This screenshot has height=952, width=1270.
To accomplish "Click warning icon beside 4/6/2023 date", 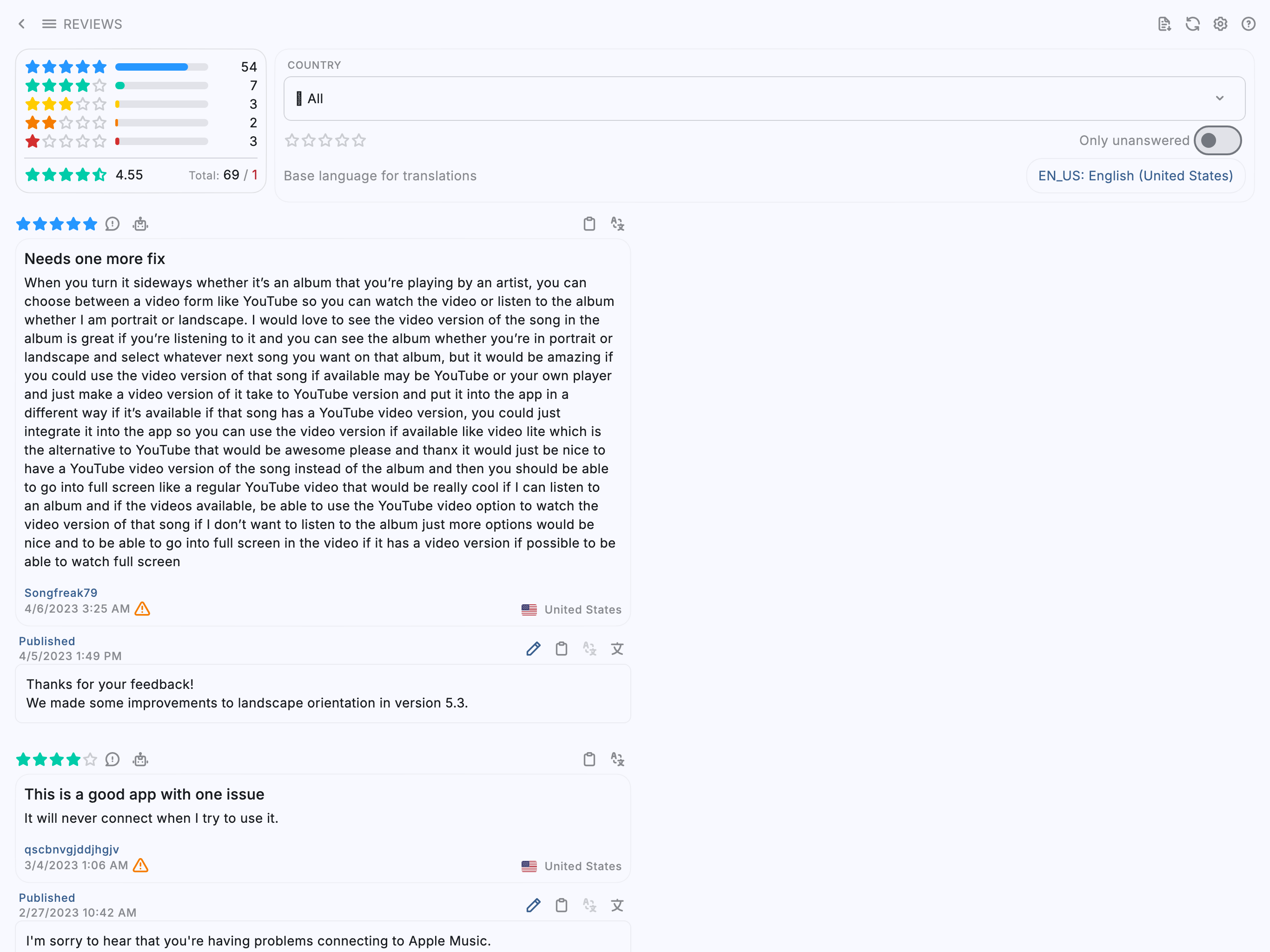I will (142, 608).
